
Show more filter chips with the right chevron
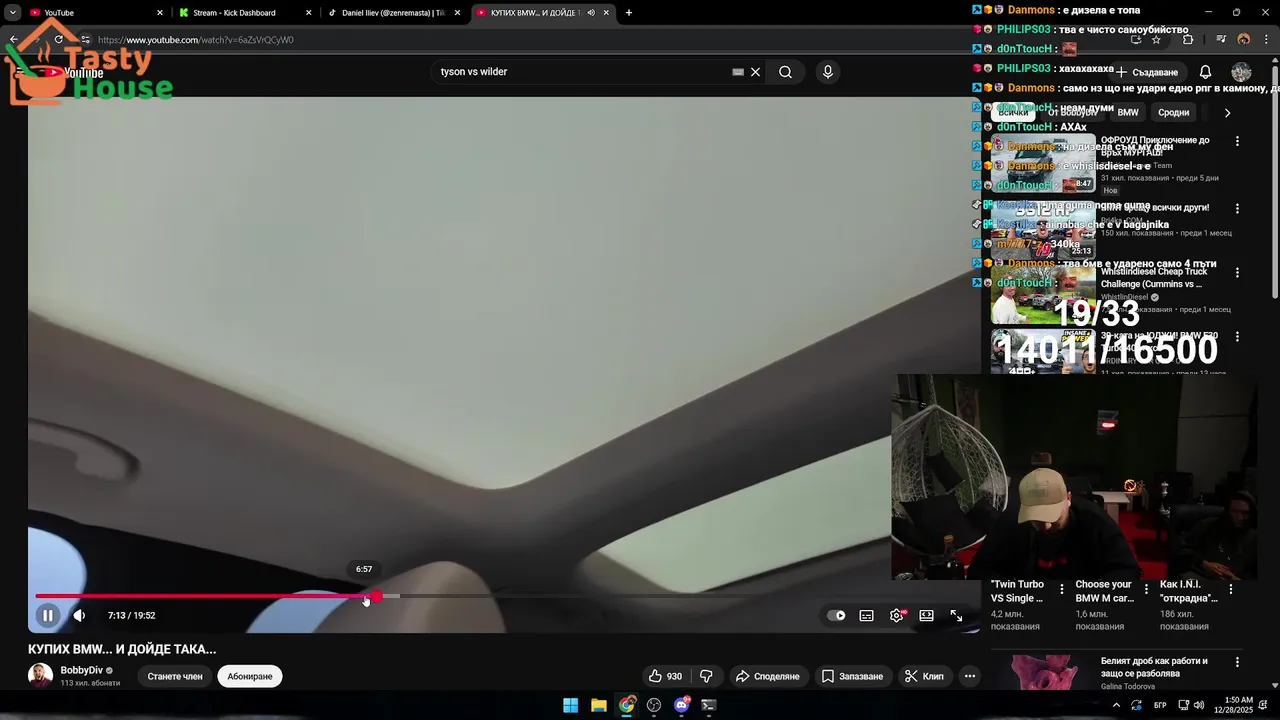(x=1227, y=113)
